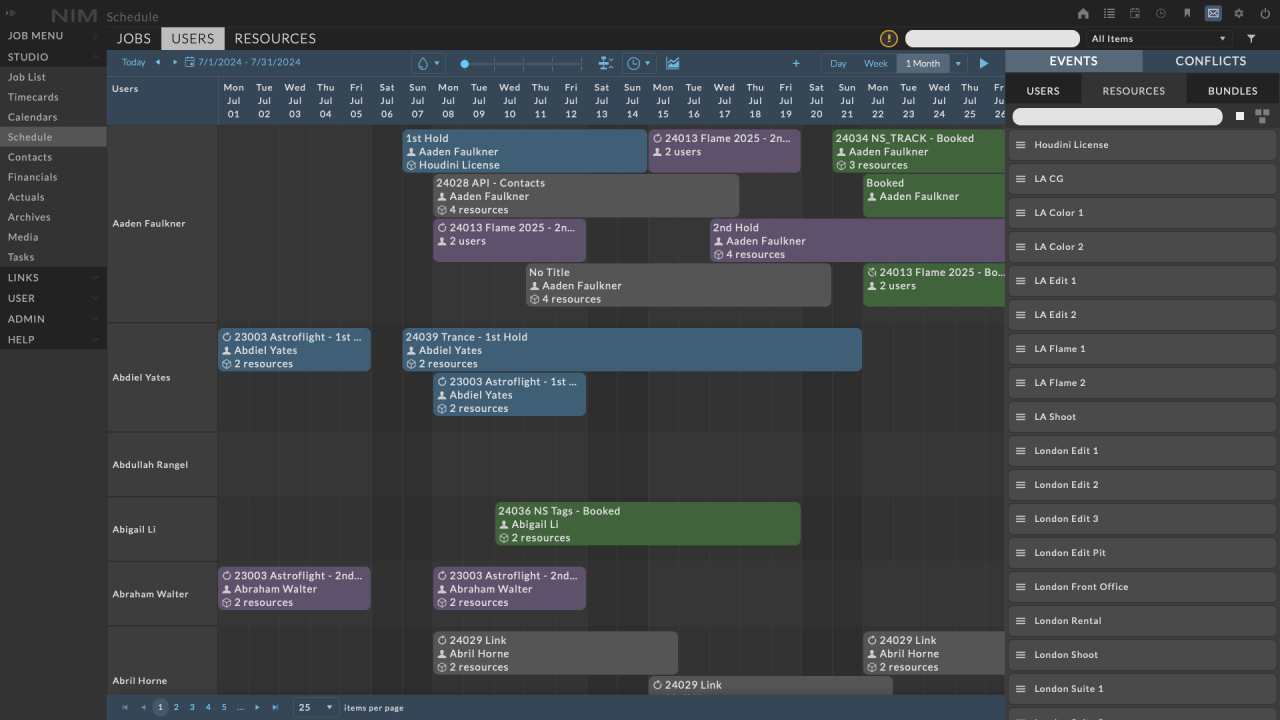This screenshot has width=1280, height=720.
Task: Expand the color droplet dropdown
Action: pyautogui.click(x=427, y=63)
